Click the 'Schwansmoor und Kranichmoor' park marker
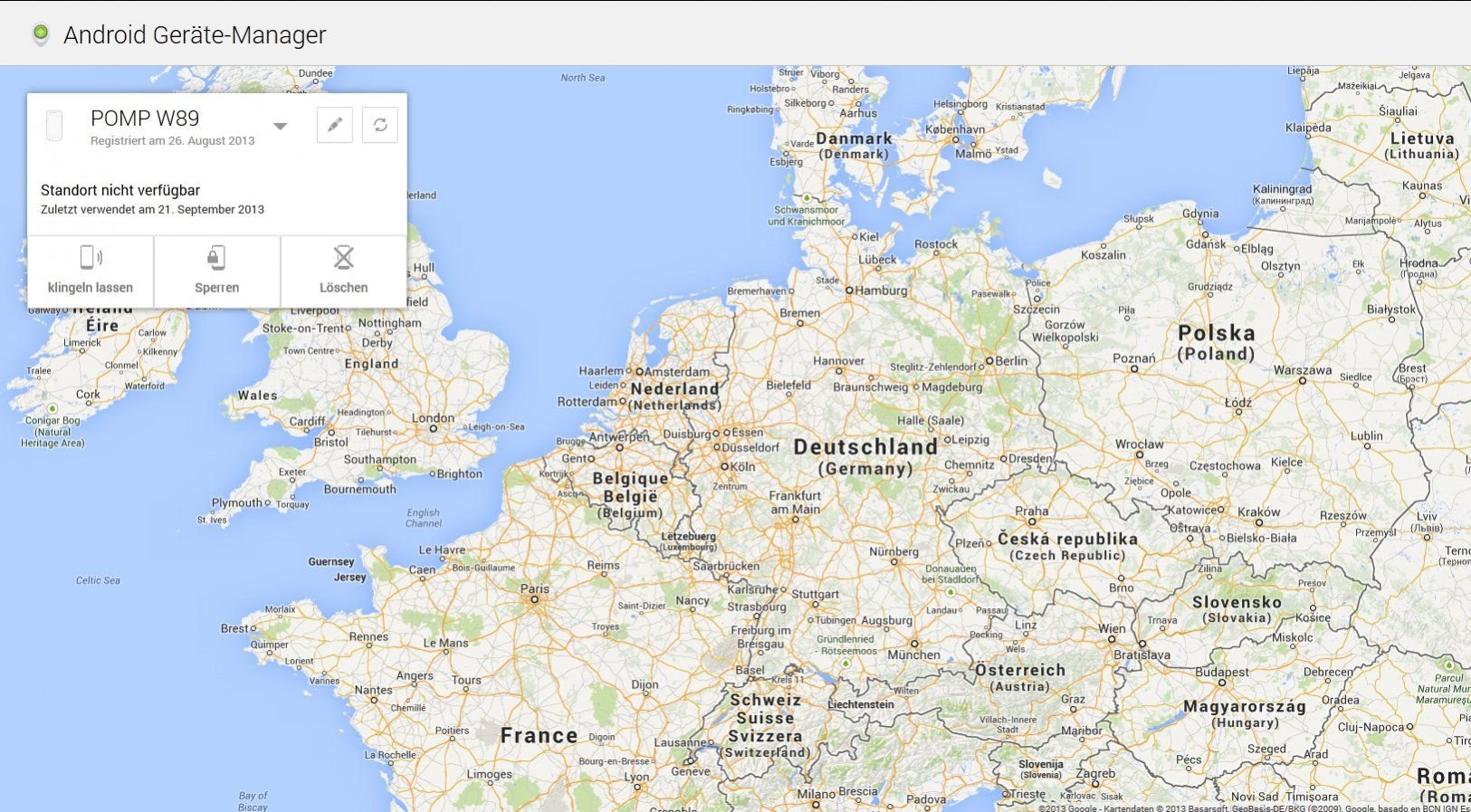The image size is (1471, 812). 807,197
